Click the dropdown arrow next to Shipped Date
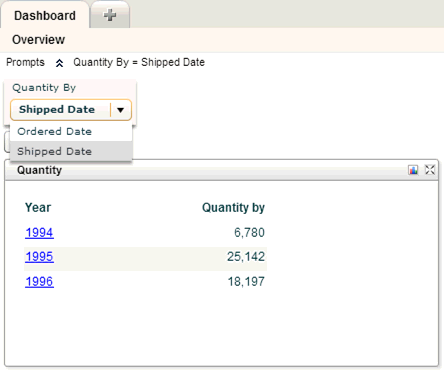The image size is (444, 372). (x=121, y=110)
